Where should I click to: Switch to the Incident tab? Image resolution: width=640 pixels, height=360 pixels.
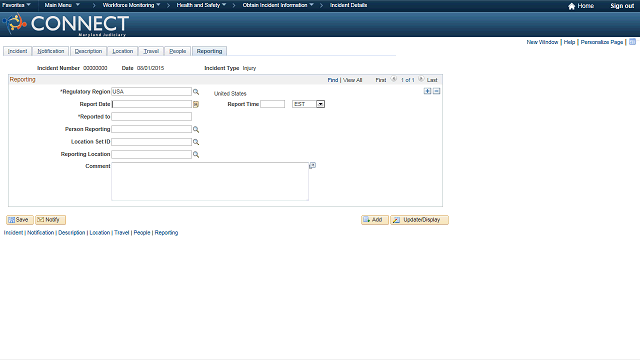(x=18, y=51)
